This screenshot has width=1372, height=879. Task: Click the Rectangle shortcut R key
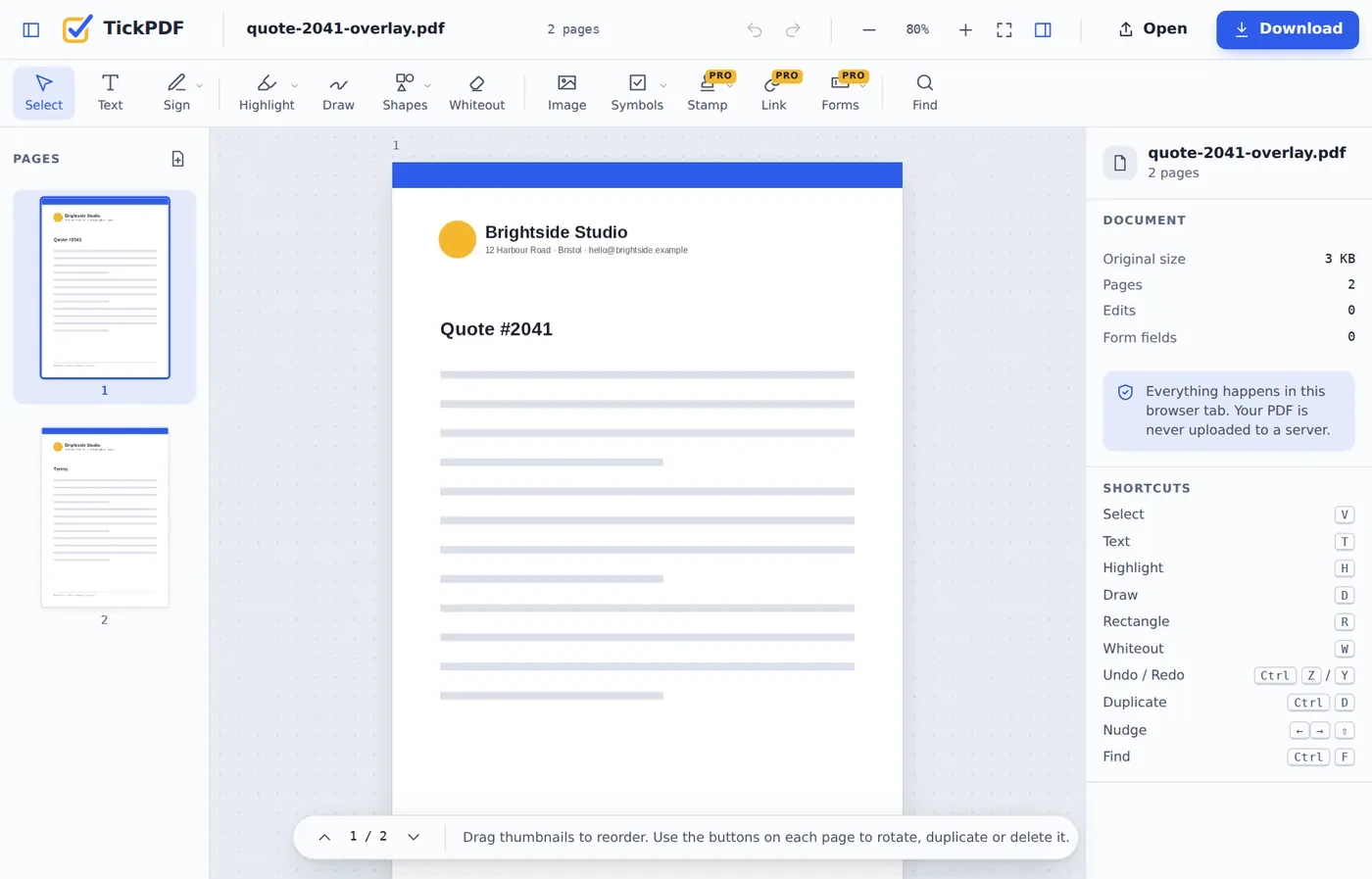pos(1345,622)
